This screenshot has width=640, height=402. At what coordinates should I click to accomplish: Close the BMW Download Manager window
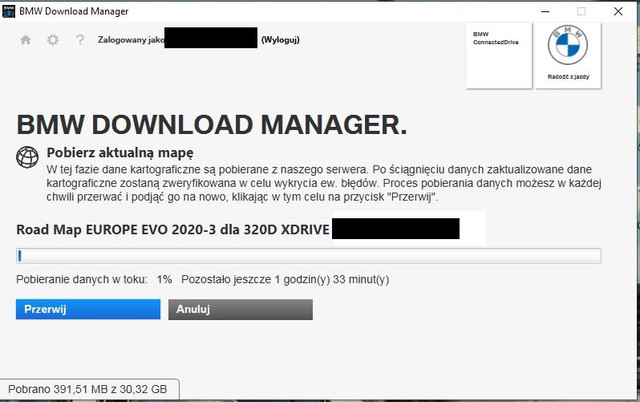click(618, 11)
